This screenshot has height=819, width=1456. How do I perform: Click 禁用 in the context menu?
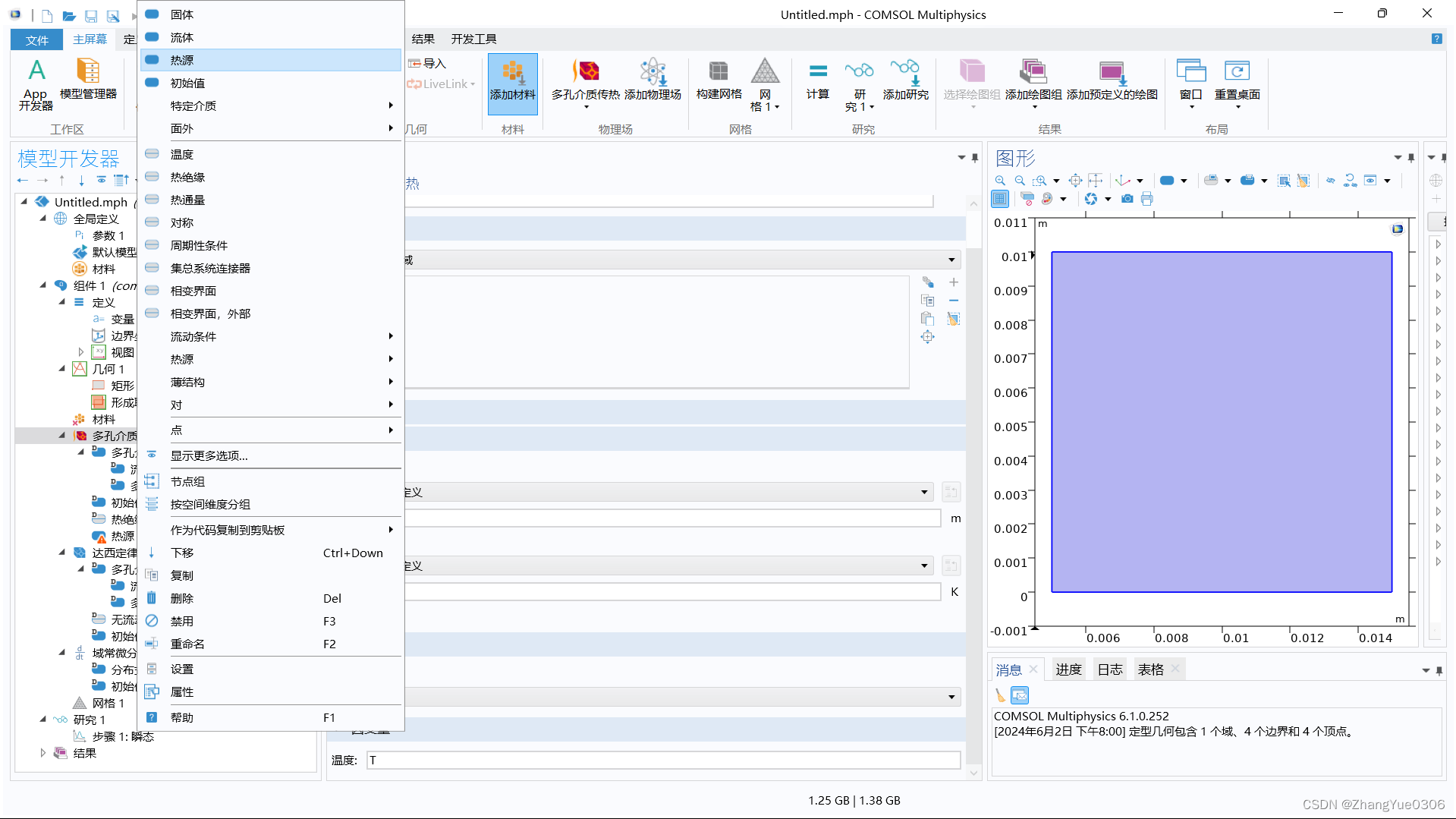point(271,621)
